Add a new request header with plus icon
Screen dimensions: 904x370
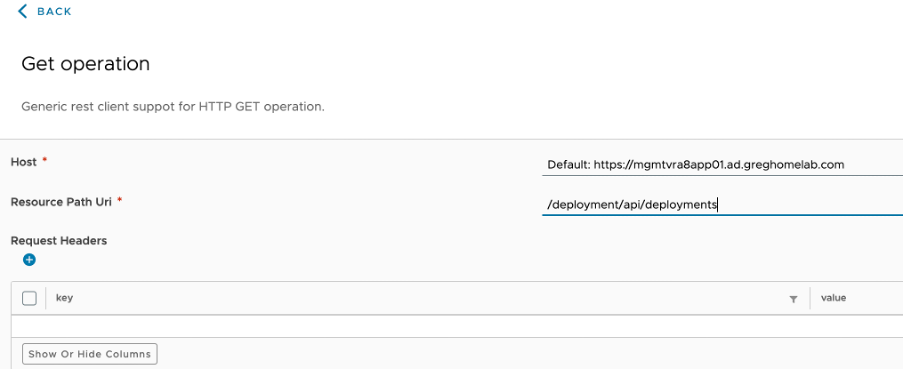click(x=29, y=260)
